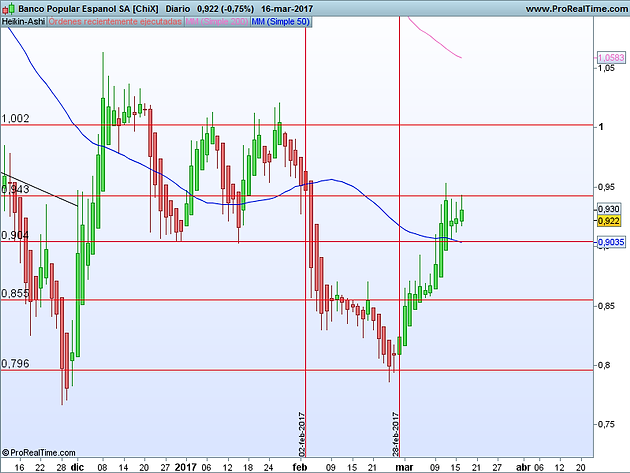Select the horizontal level label 0,904

[15, 235]
